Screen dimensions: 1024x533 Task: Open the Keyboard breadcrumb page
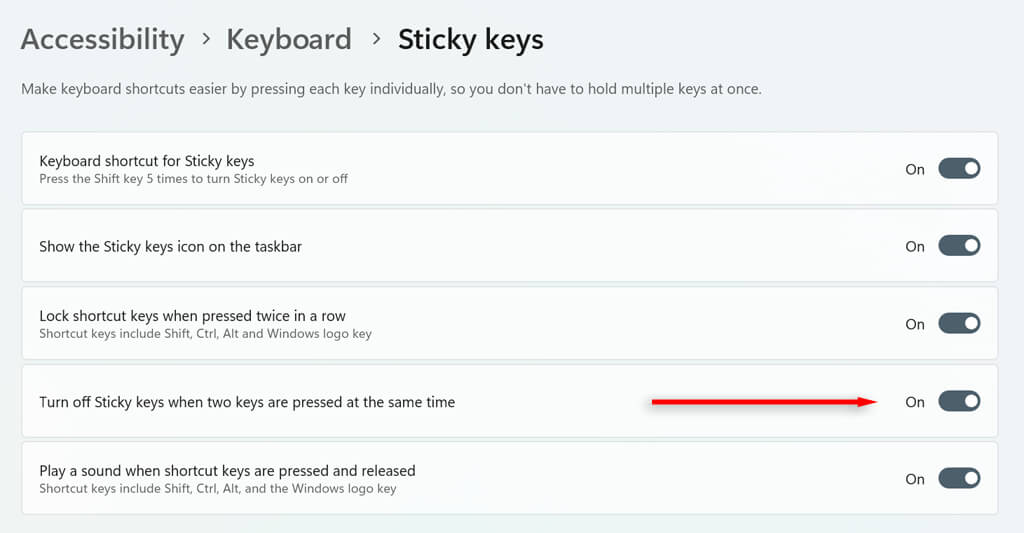(288, 40)
